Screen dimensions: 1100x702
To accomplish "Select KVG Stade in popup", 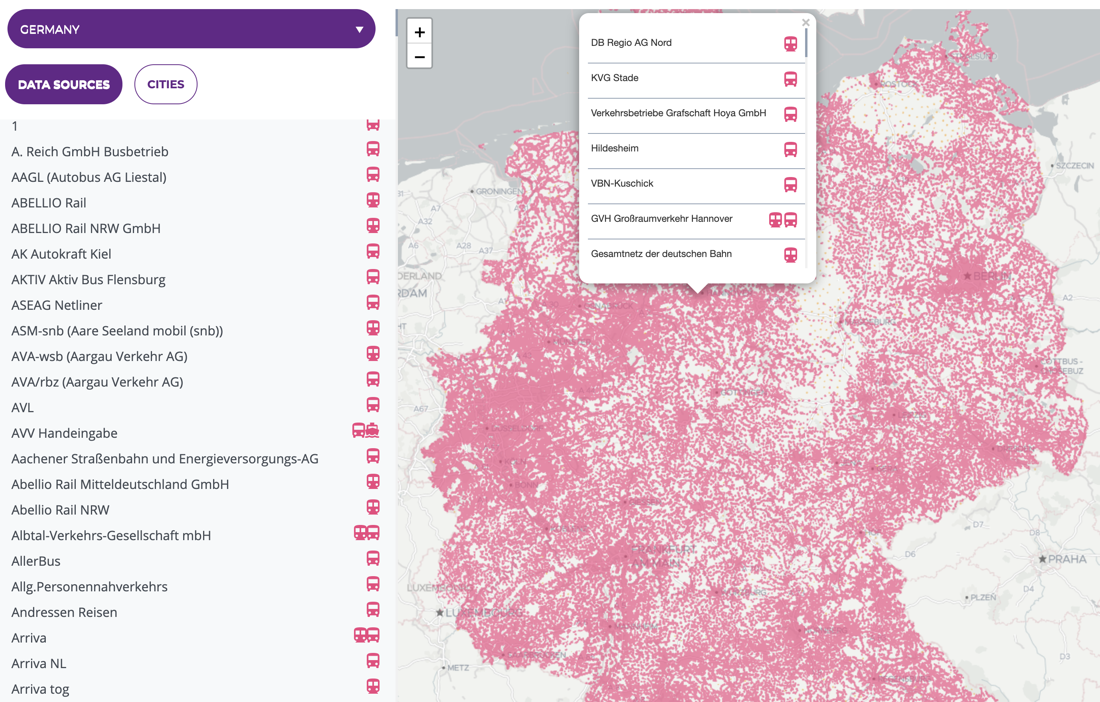I will tap(615, 78).
